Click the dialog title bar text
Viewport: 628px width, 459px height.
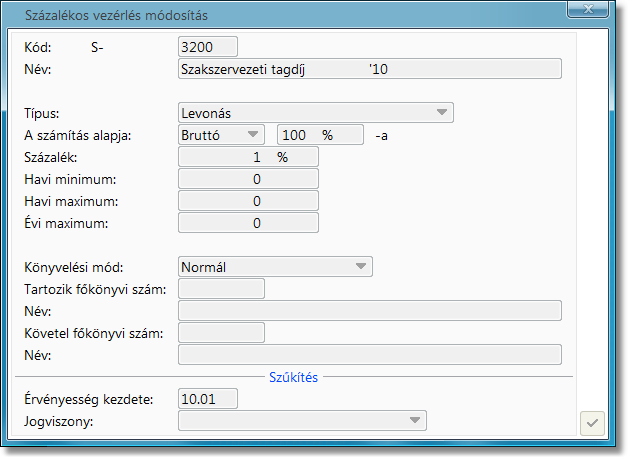coord(123,17)
